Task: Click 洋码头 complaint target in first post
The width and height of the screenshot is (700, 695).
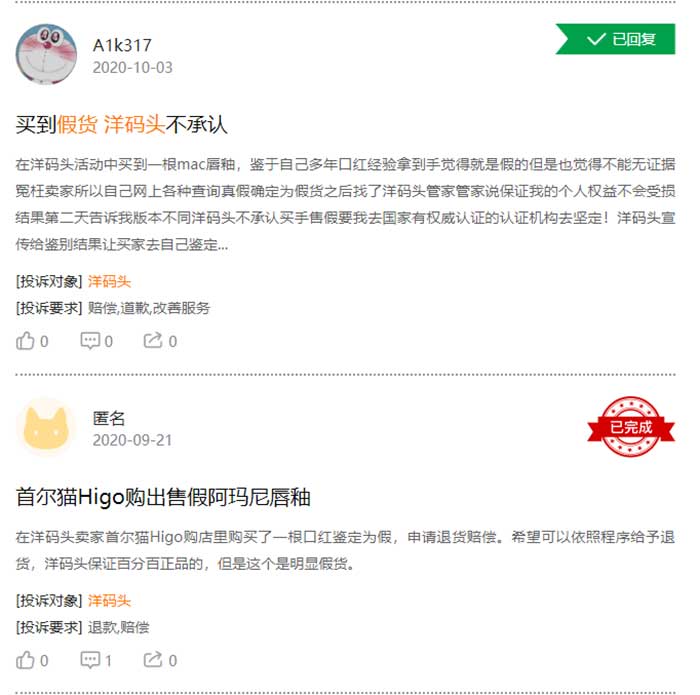Action: (109, 282)
